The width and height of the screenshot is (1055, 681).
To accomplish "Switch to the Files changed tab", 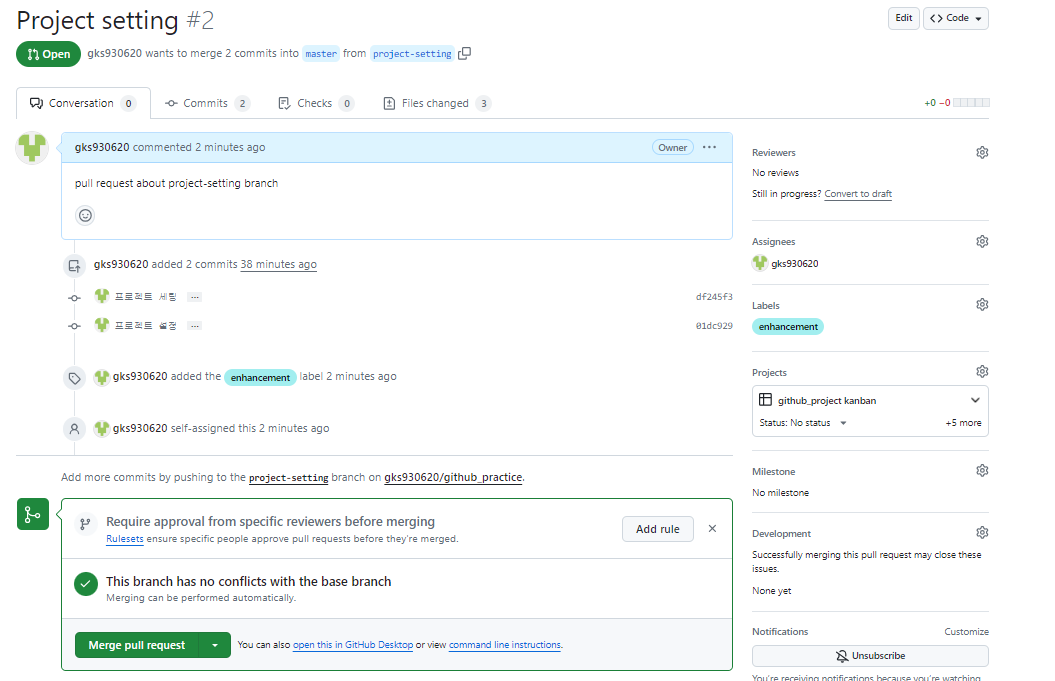I will coord(436,103).
